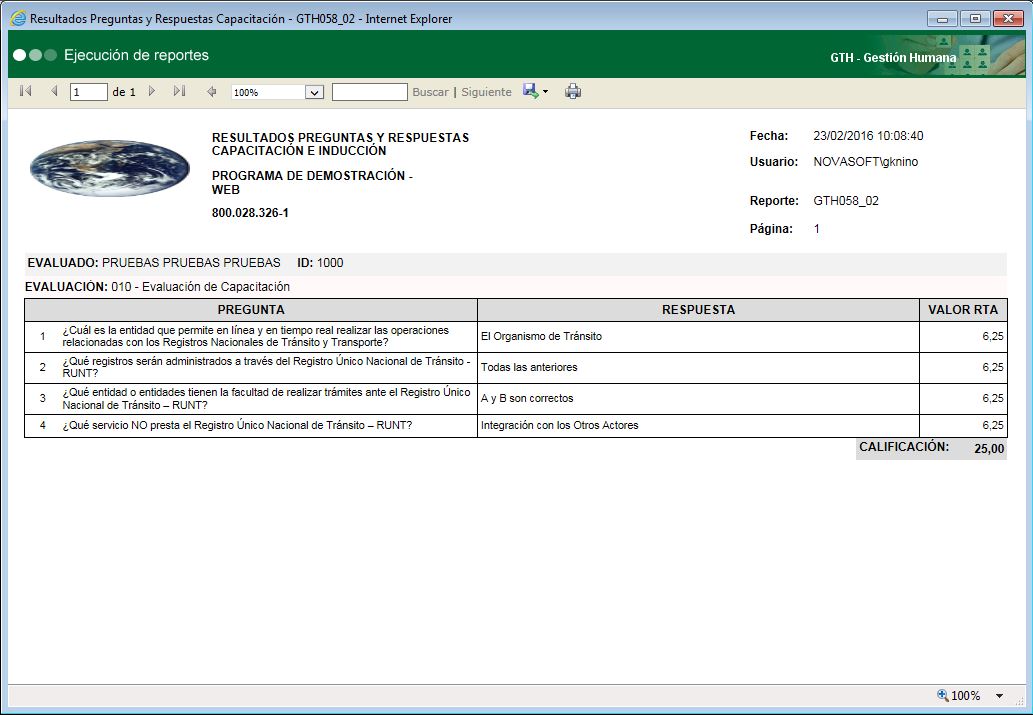This screenshot has height=715, width=1033.
Task: Click the NIT 800.028.326-1
Action: pyautogui.click(x=250, y=213)
